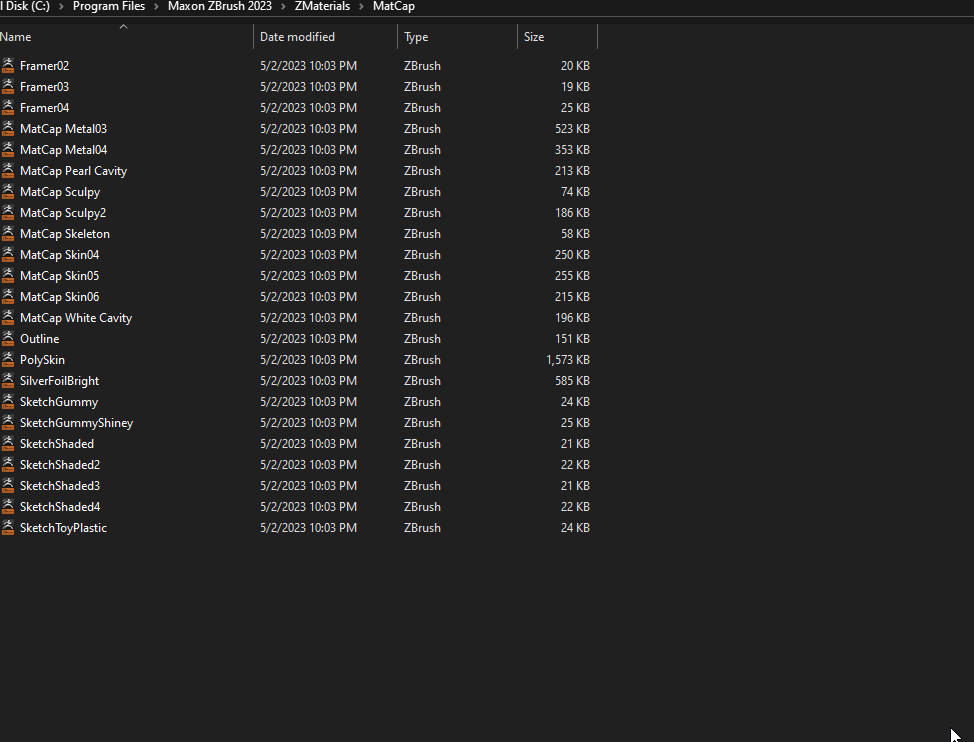Click the 353 KB size cell

pos(572,150)
